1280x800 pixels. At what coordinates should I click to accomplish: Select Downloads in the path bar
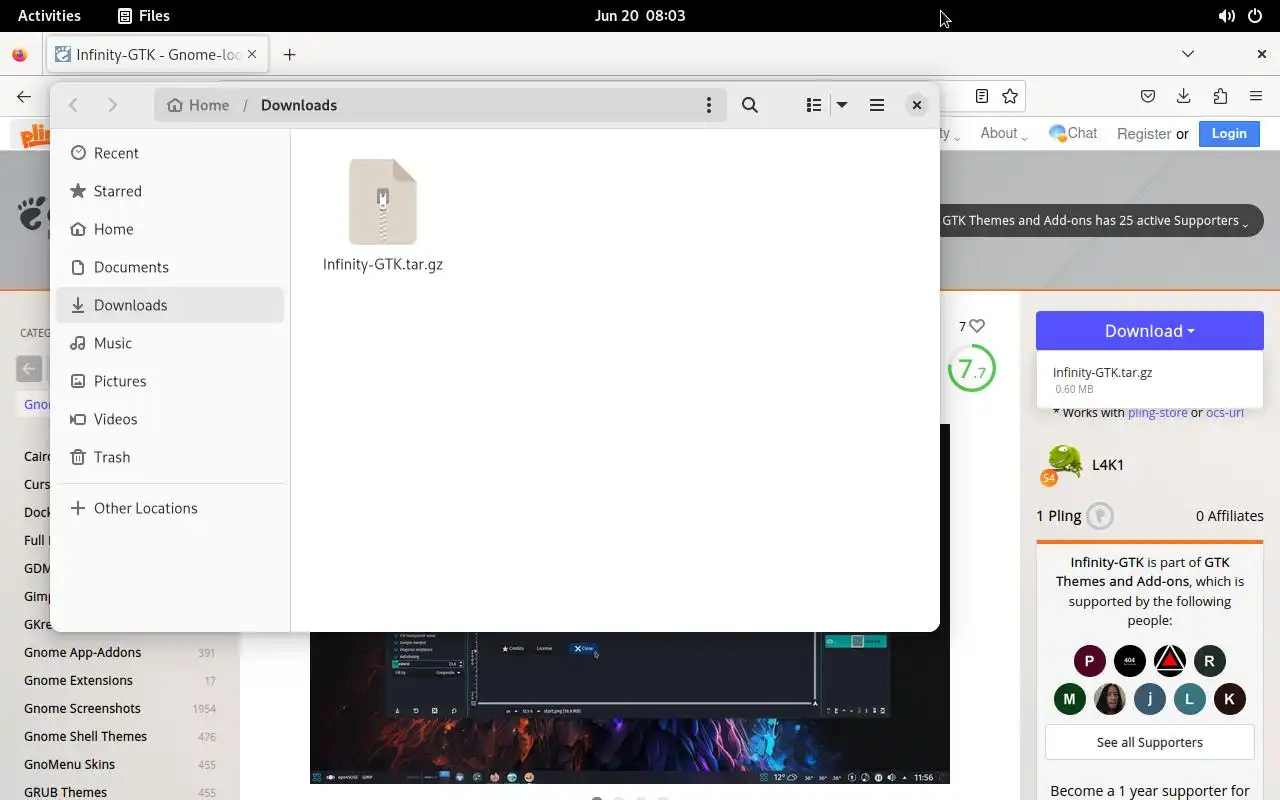point(299,105)
